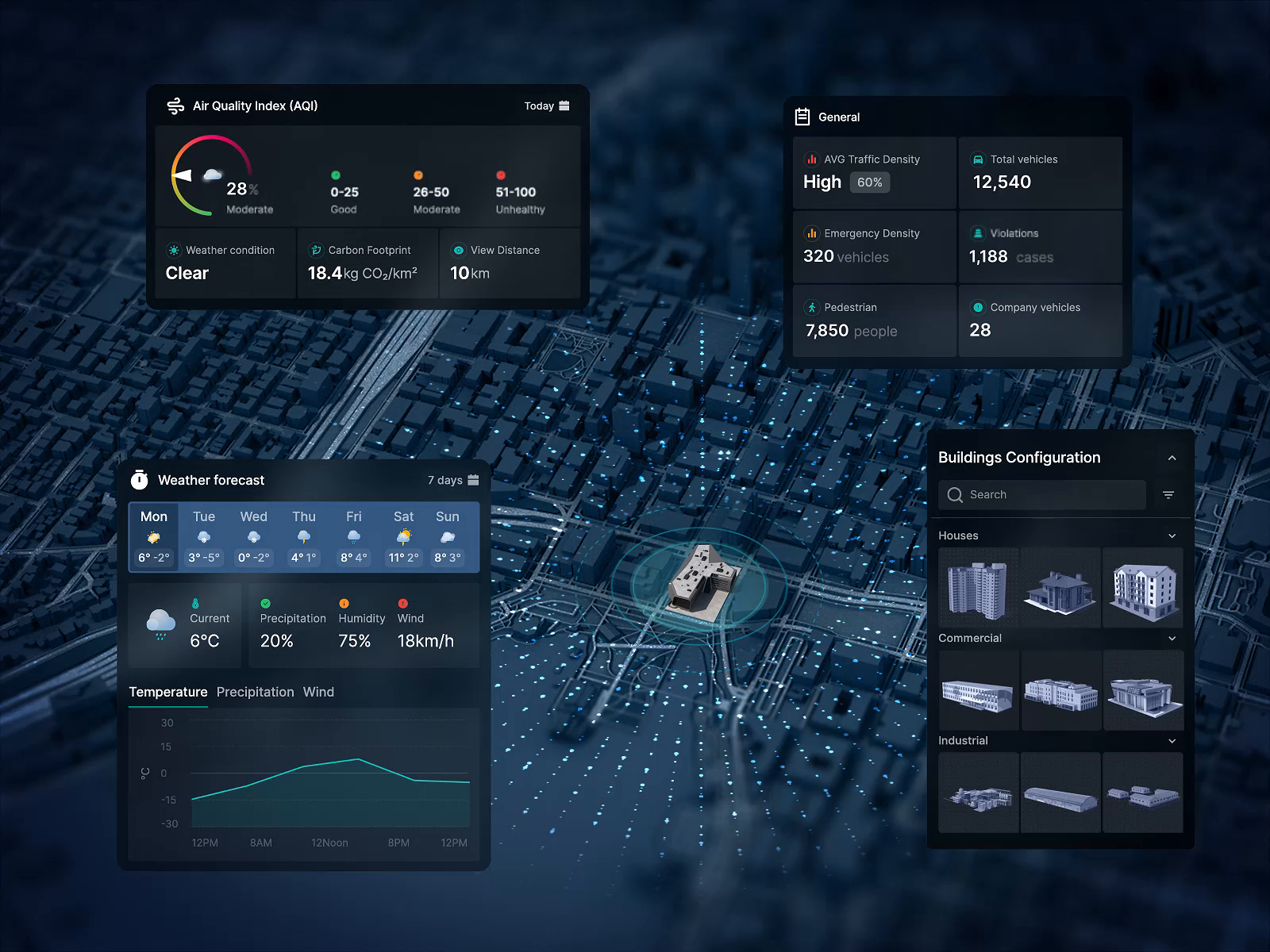The width and height of the screenshot is (1270, 952).
Task: Click the orange Humidity warning icon
Action: [344, 604]
